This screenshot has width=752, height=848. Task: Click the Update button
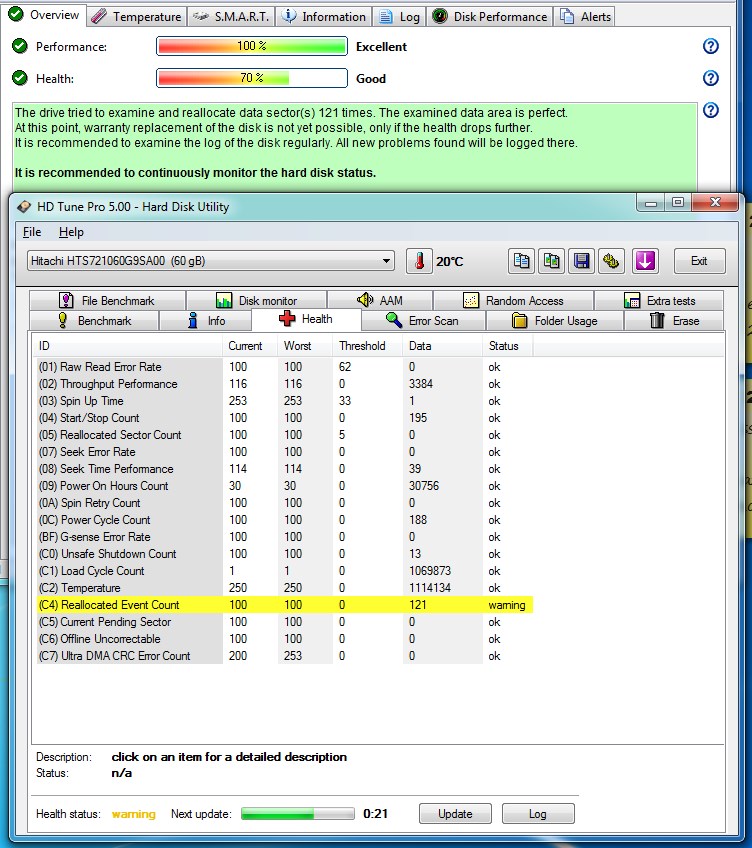(455, 813)
